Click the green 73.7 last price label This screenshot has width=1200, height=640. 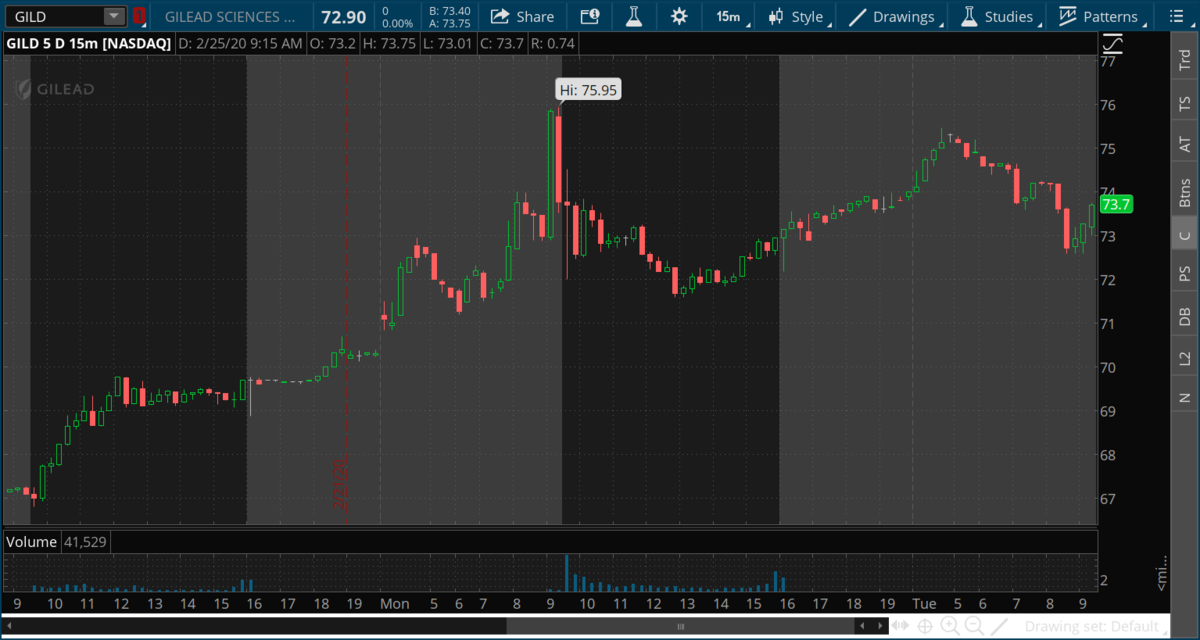(1115, 205)
